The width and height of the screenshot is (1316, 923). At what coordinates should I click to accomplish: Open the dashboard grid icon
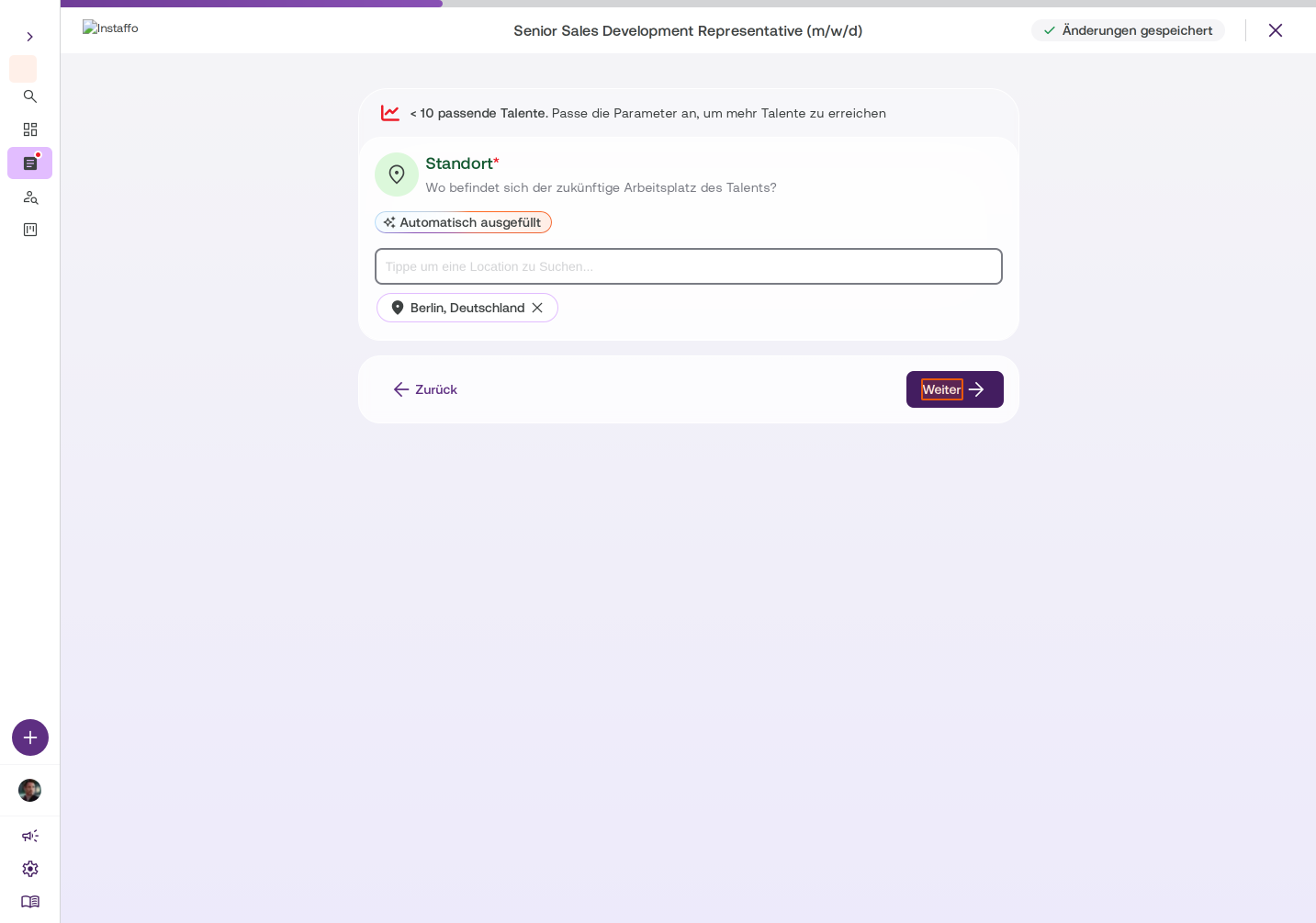point(30,129)
